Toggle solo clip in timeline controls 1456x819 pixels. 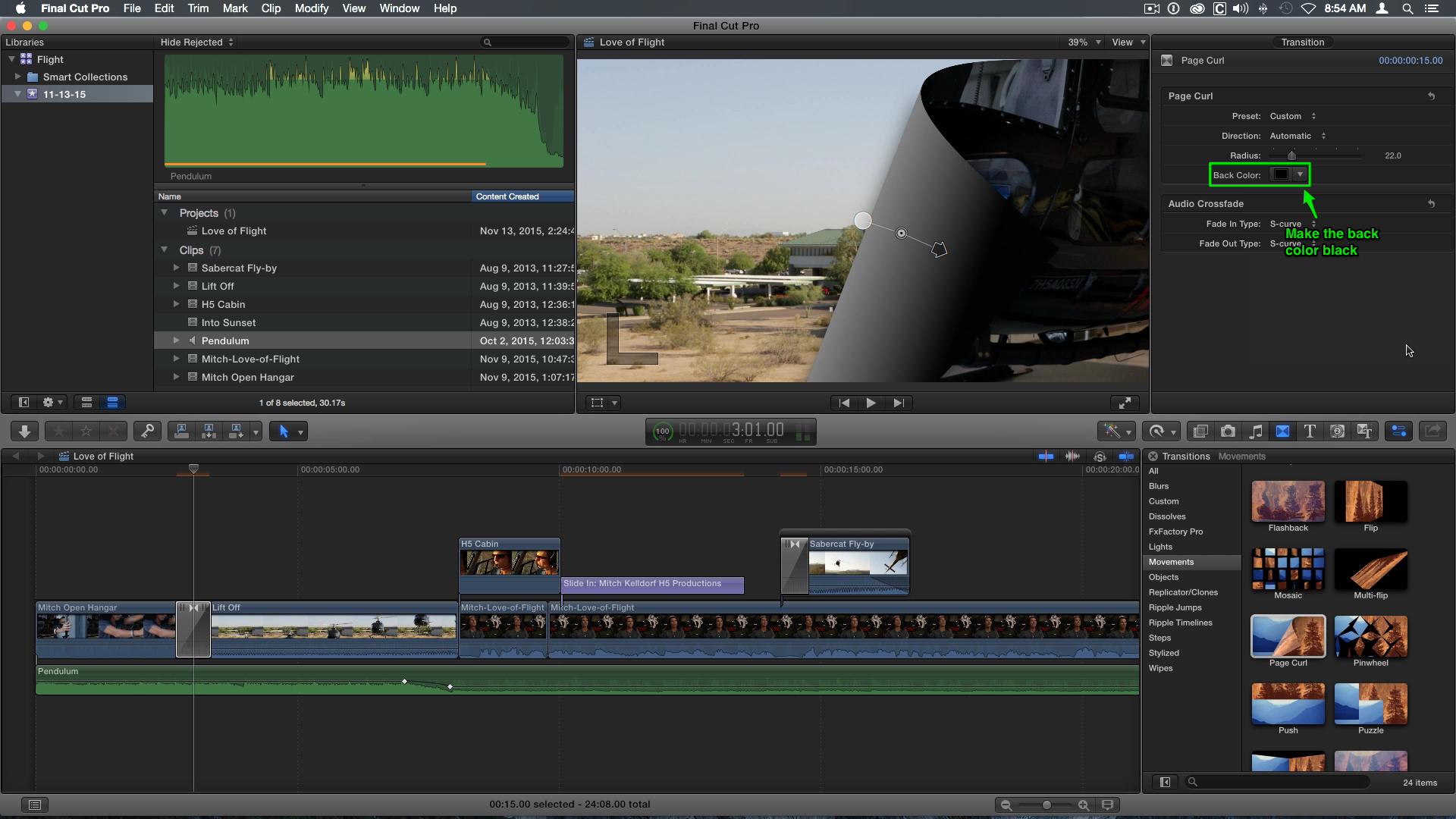click(1099, 456)
